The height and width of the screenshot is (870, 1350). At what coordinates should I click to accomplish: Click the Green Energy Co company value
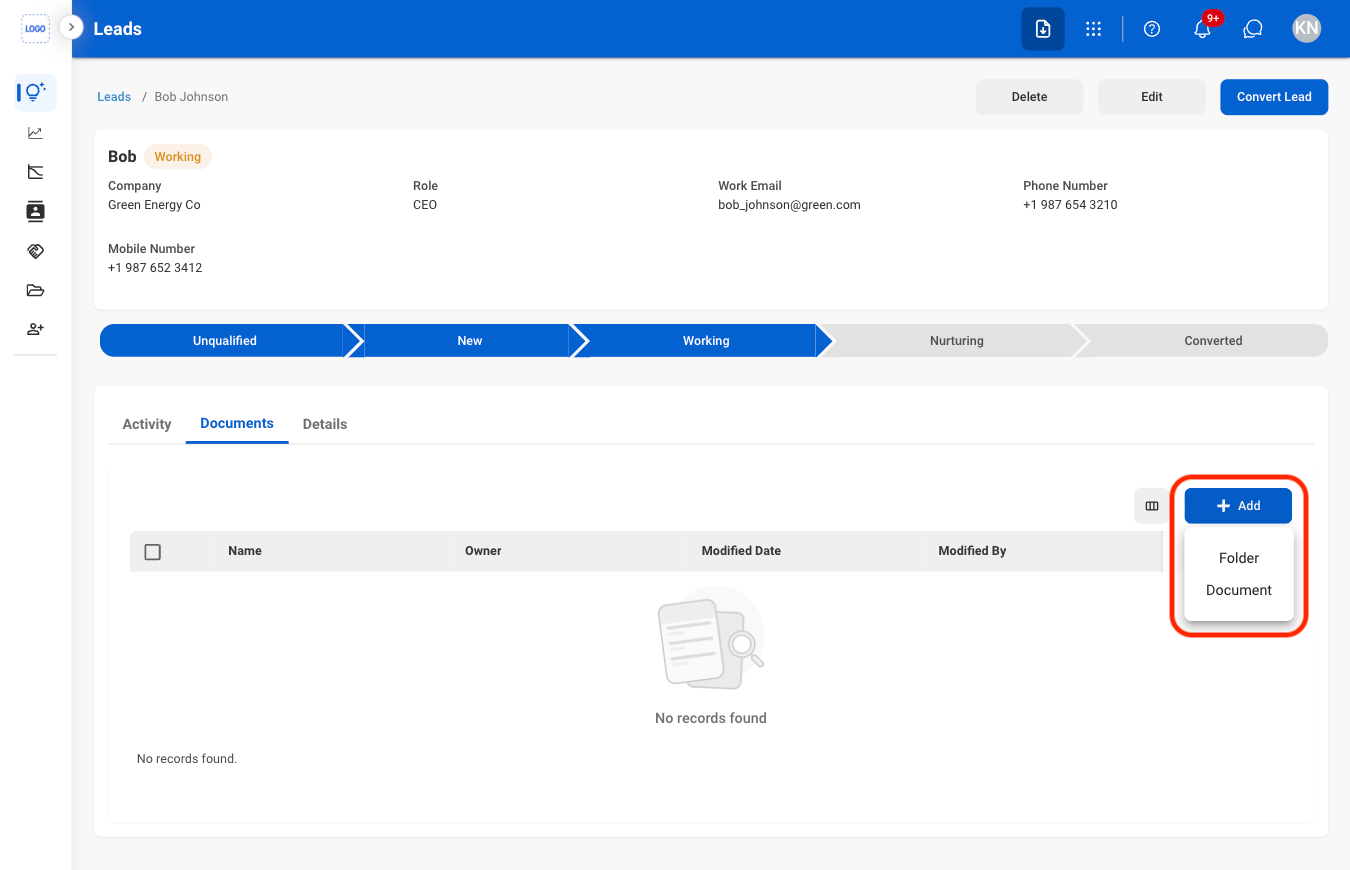[x=154, y=205]
